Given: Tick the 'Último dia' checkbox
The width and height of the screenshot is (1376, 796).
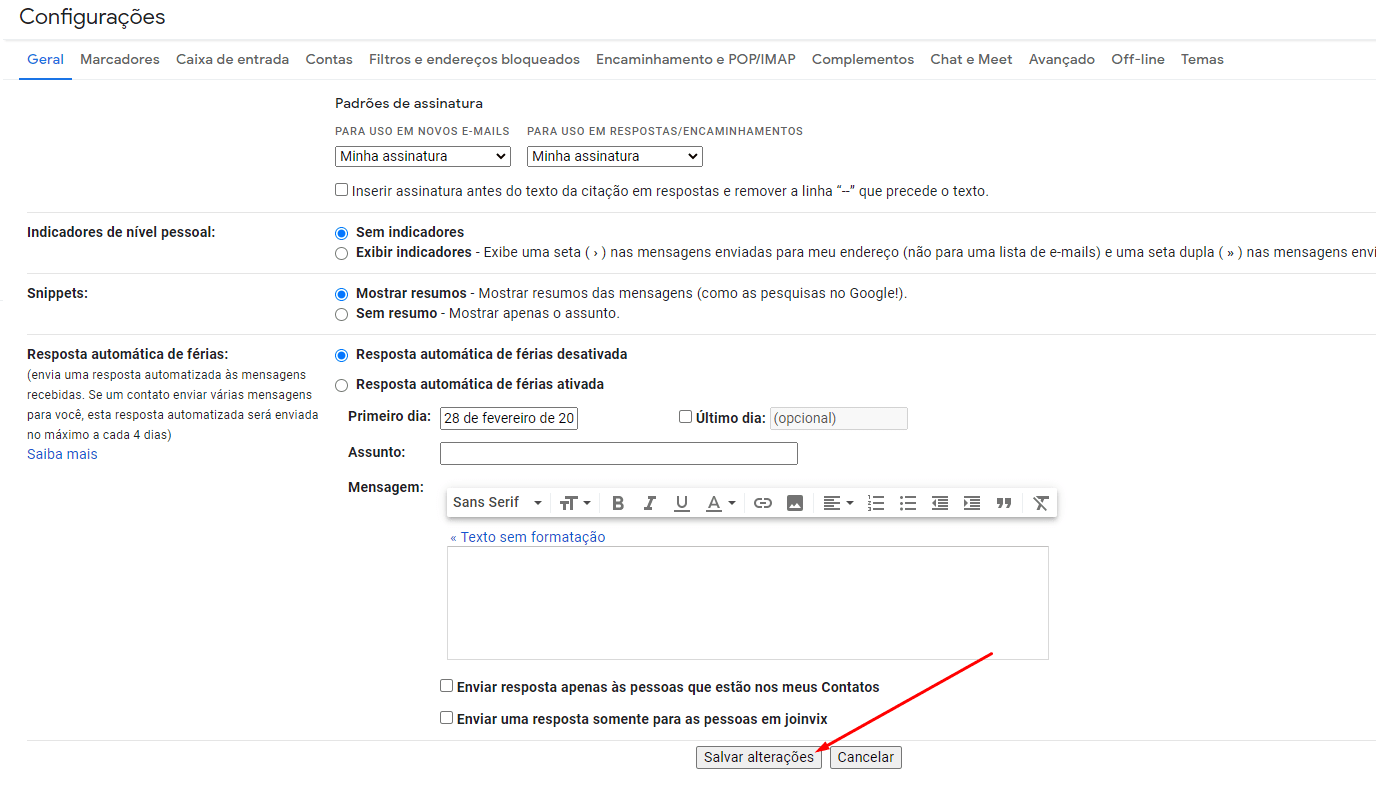Looking at the screenshot, I should coord(685,417).
